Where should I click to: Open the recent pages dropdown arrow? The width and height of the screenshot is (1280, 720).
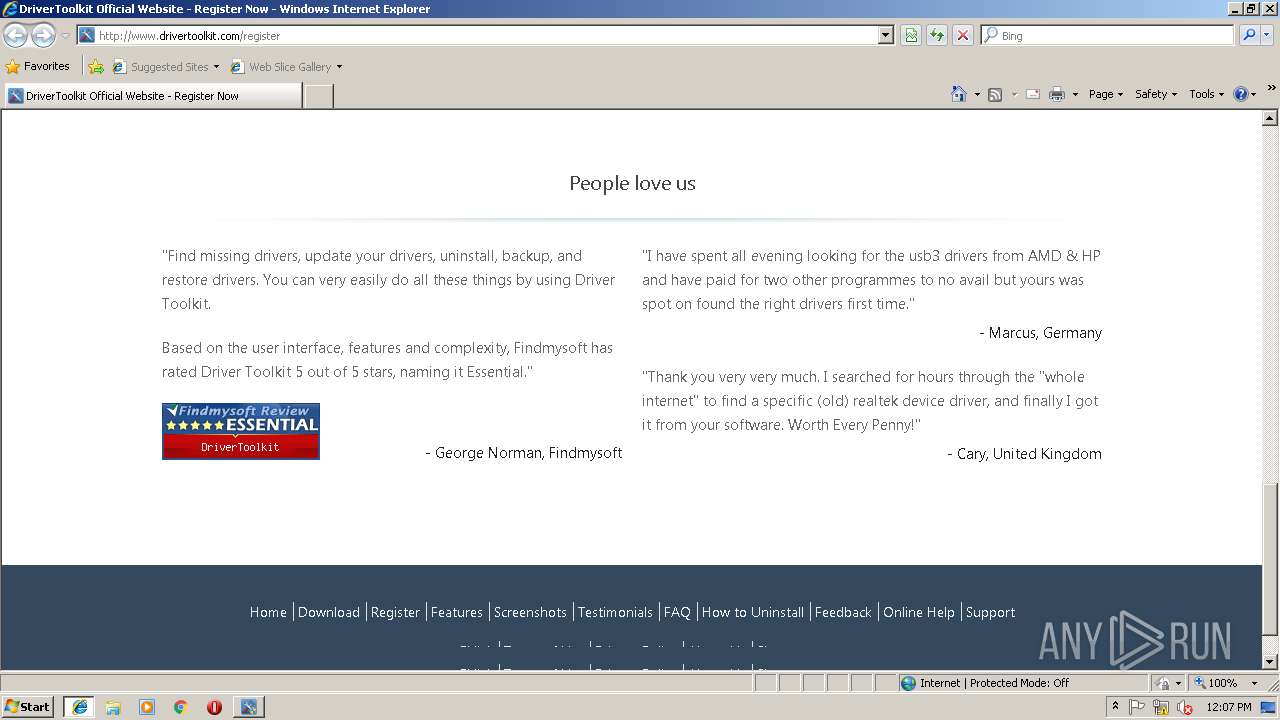point(65,36)
